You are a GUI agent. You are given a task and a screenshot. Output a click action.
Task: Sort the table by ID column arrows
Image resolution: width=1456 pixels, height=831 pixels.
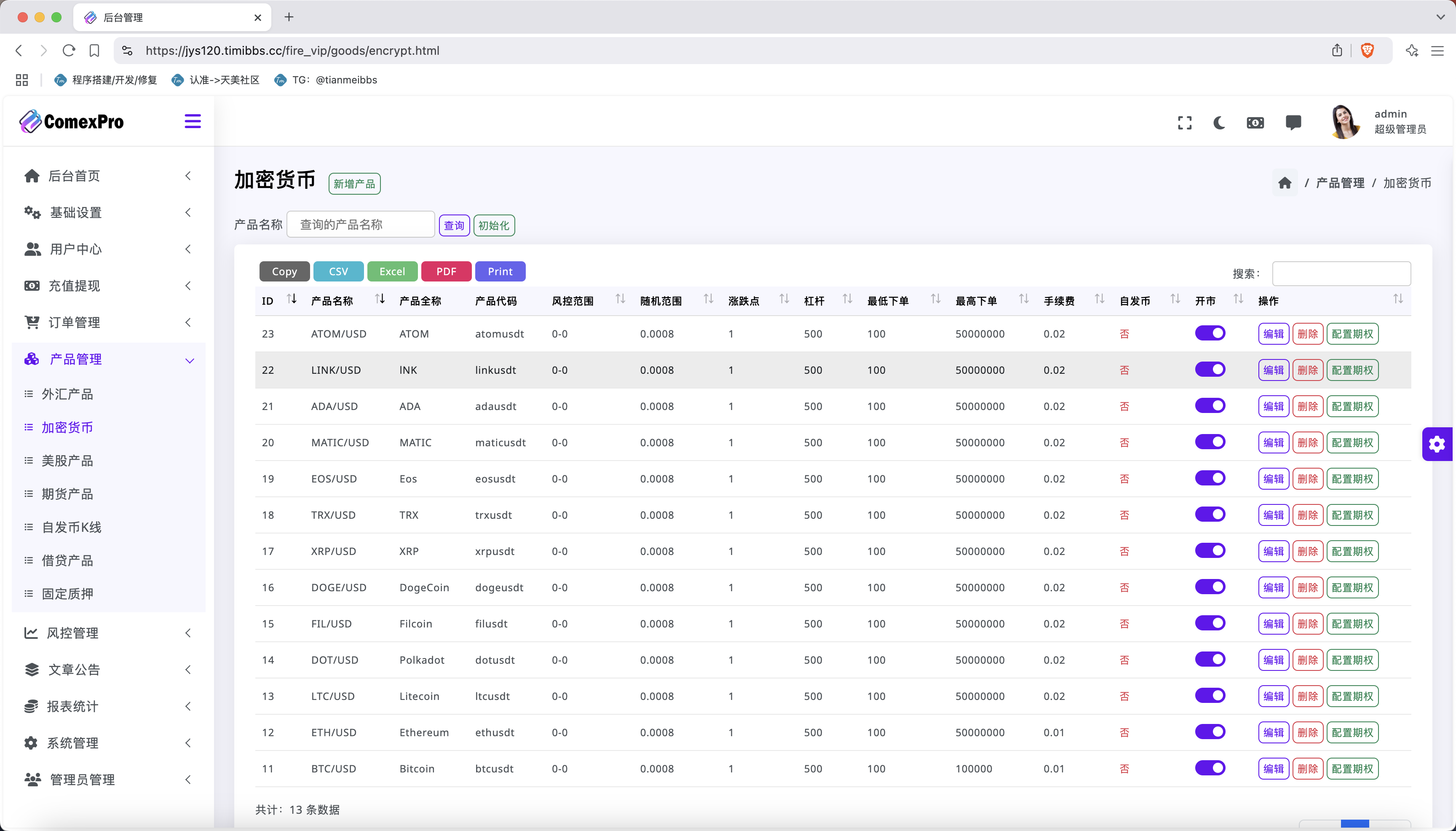click(x=292, y=298)
